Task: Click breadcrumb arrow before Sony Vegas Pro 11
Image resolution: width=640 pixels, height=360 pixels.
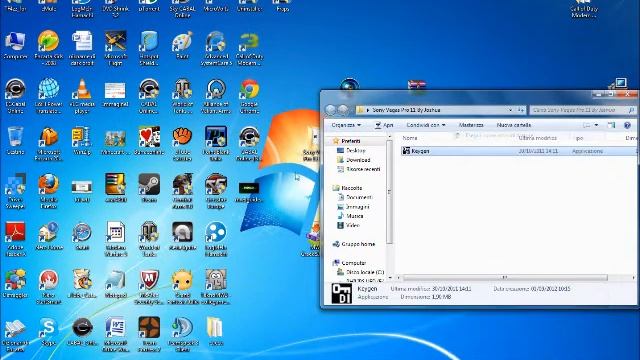Action: (x=368, y=110)
